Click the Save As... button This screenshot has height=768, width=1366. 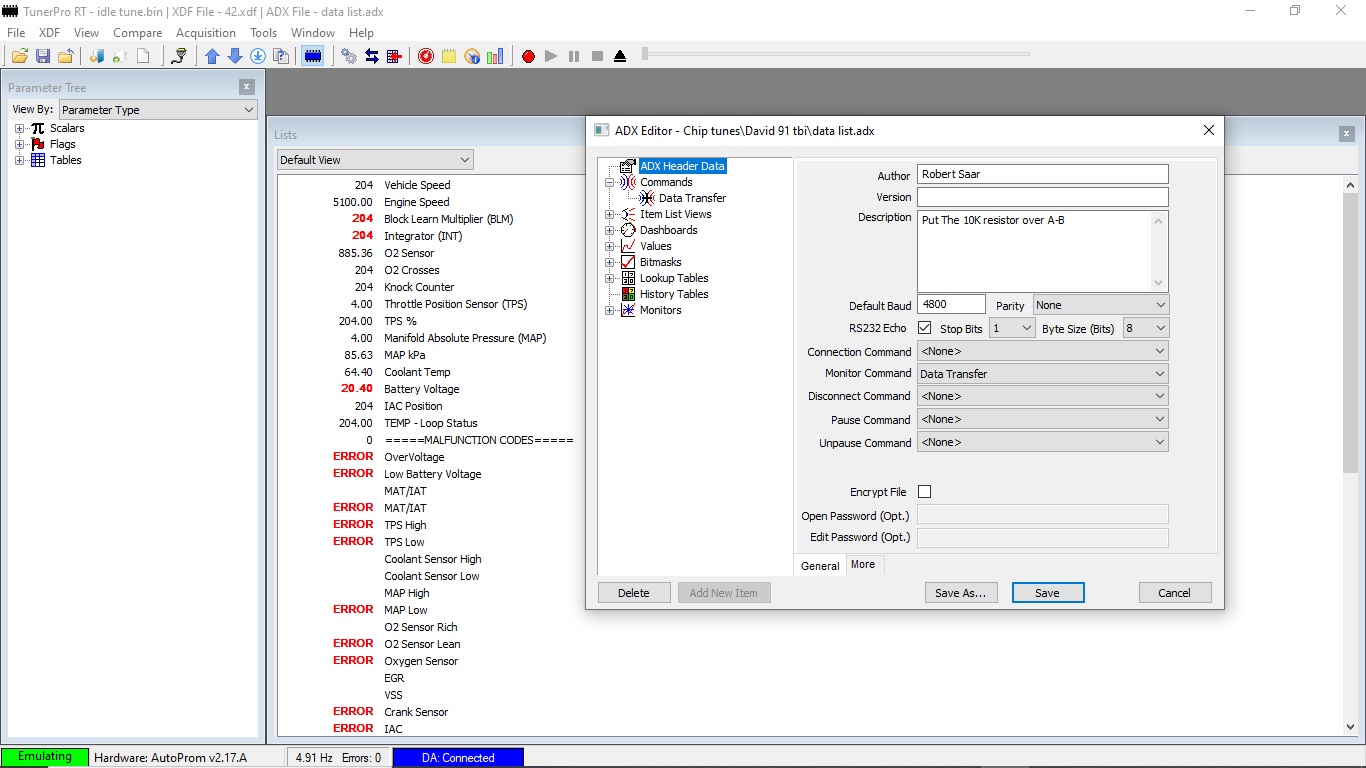(x=960, y=593)
